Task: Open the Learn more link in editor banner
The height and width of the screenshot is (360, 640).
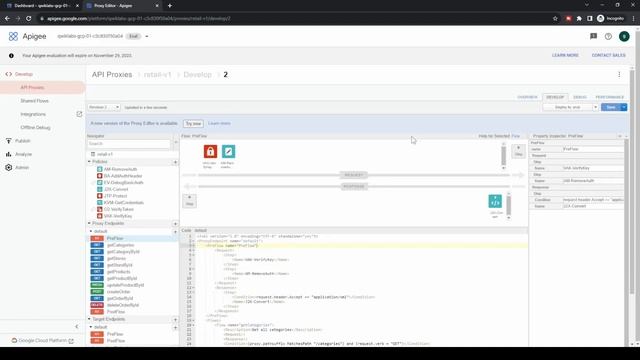Action: (x=219, y=123)
